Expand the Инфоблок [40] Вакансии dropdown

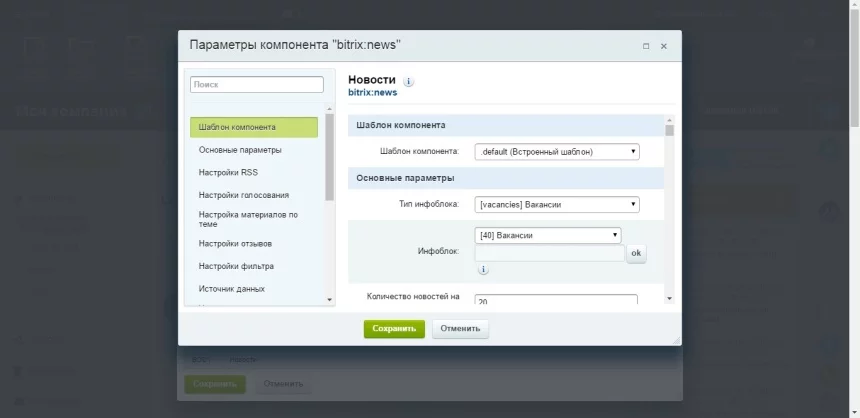[x=548, y=235]
